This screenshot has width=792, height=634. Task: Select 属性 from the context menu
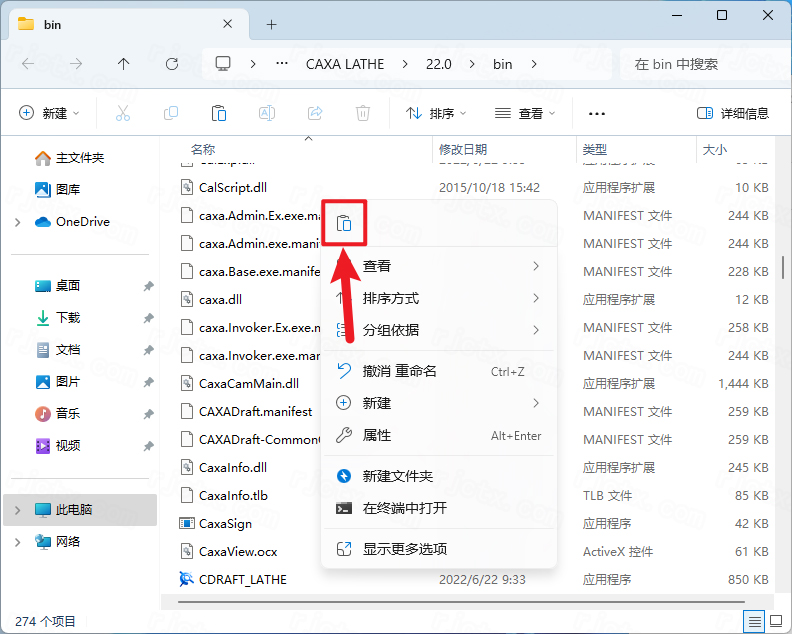click(377, 435)
